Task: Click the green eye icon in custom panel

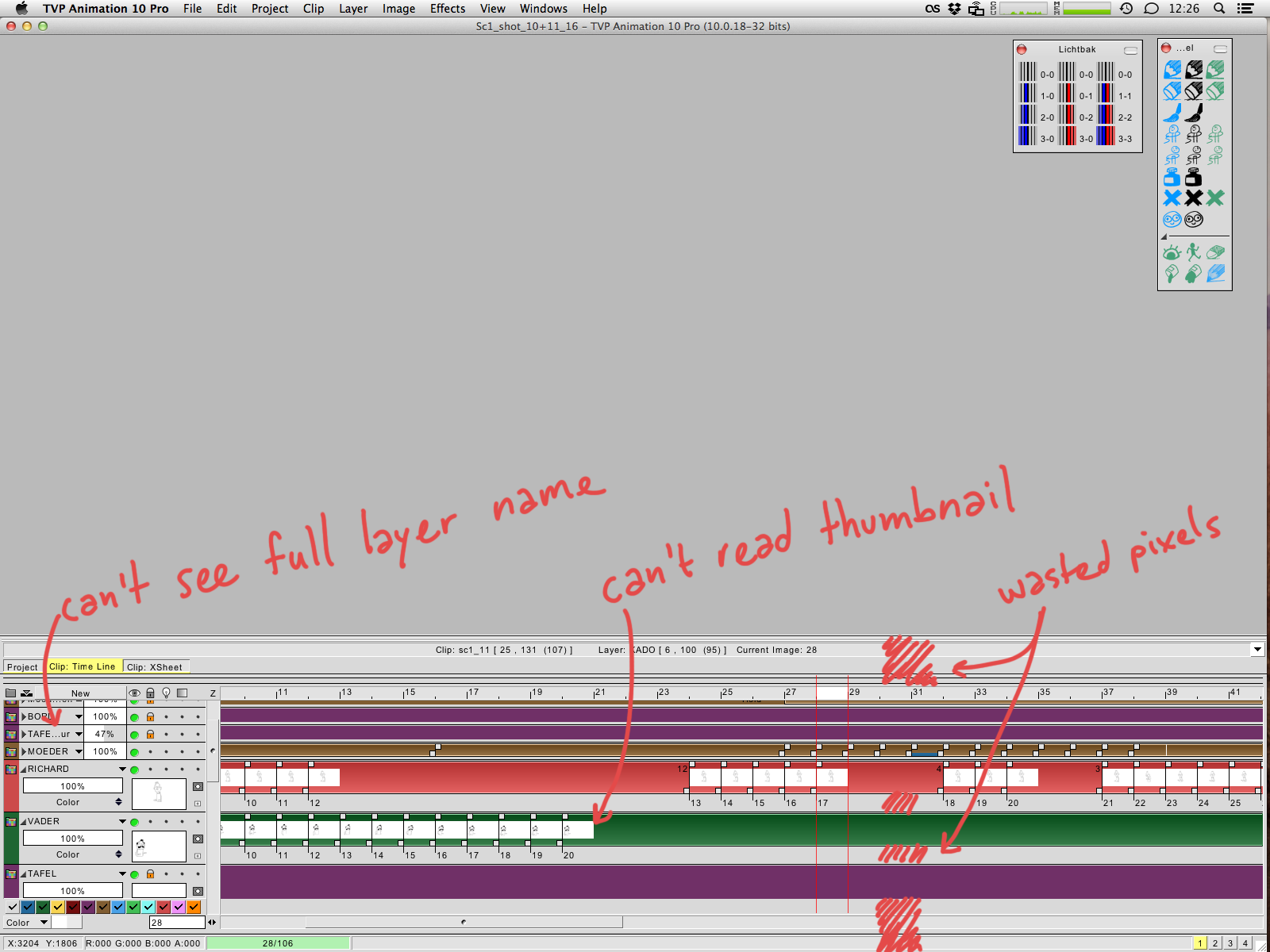Action: pos(1172,253)
